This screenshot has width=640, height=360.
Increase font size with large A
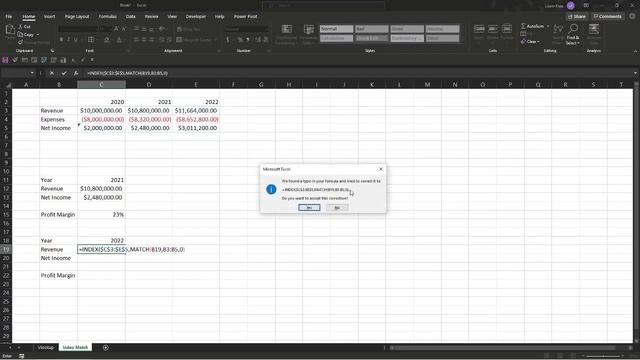(116, 29)
